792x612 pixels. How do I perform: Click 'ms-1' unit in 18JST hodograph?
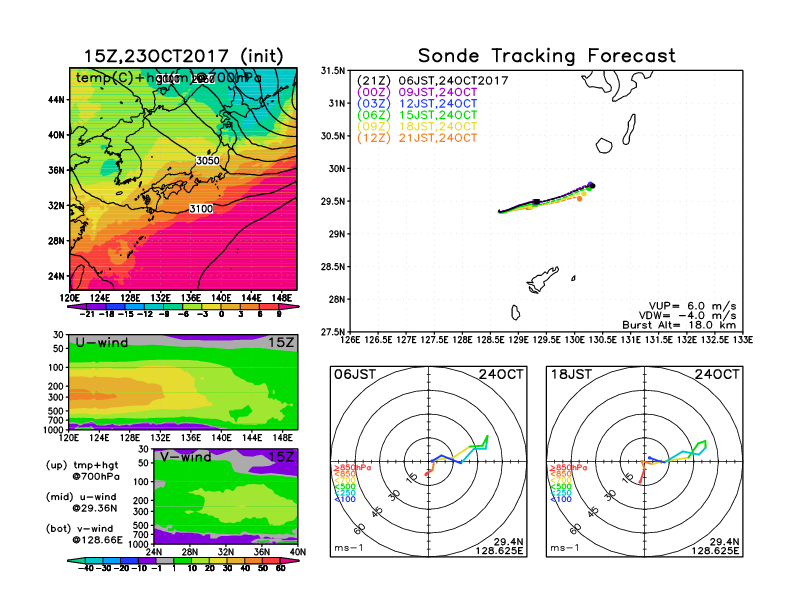[x=565, y=548]
